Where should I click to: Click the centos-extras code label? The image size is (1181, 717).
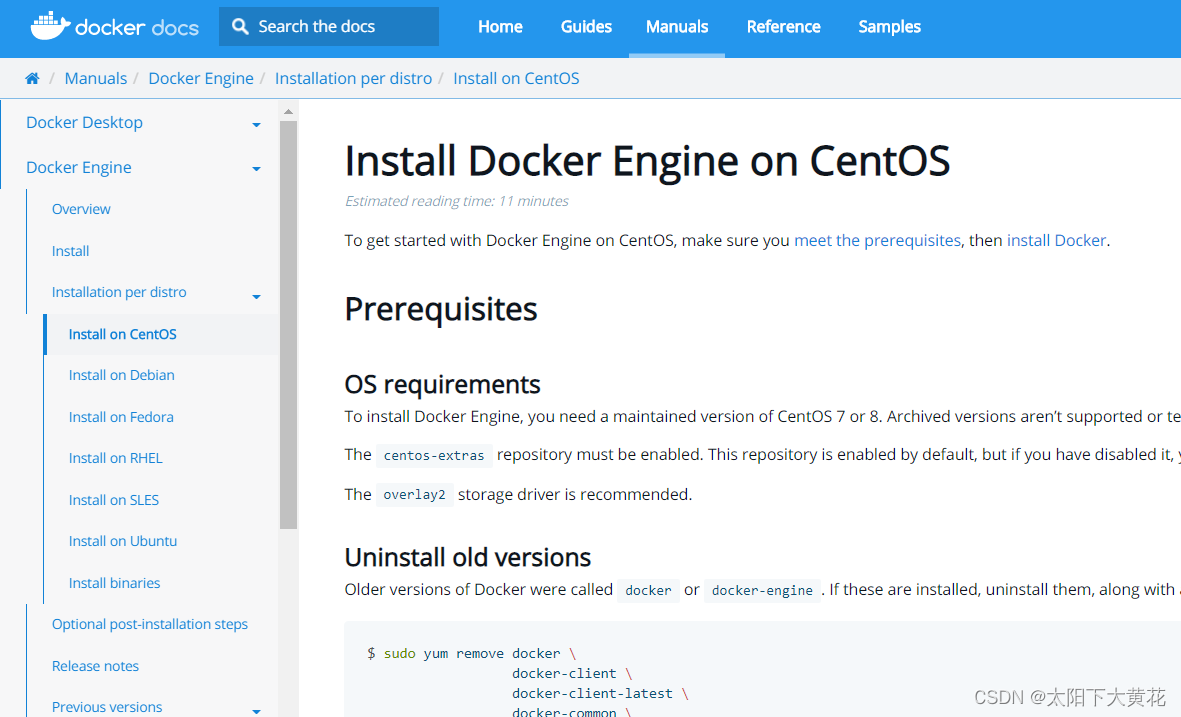pyautogui.click(x=434, y=456)
